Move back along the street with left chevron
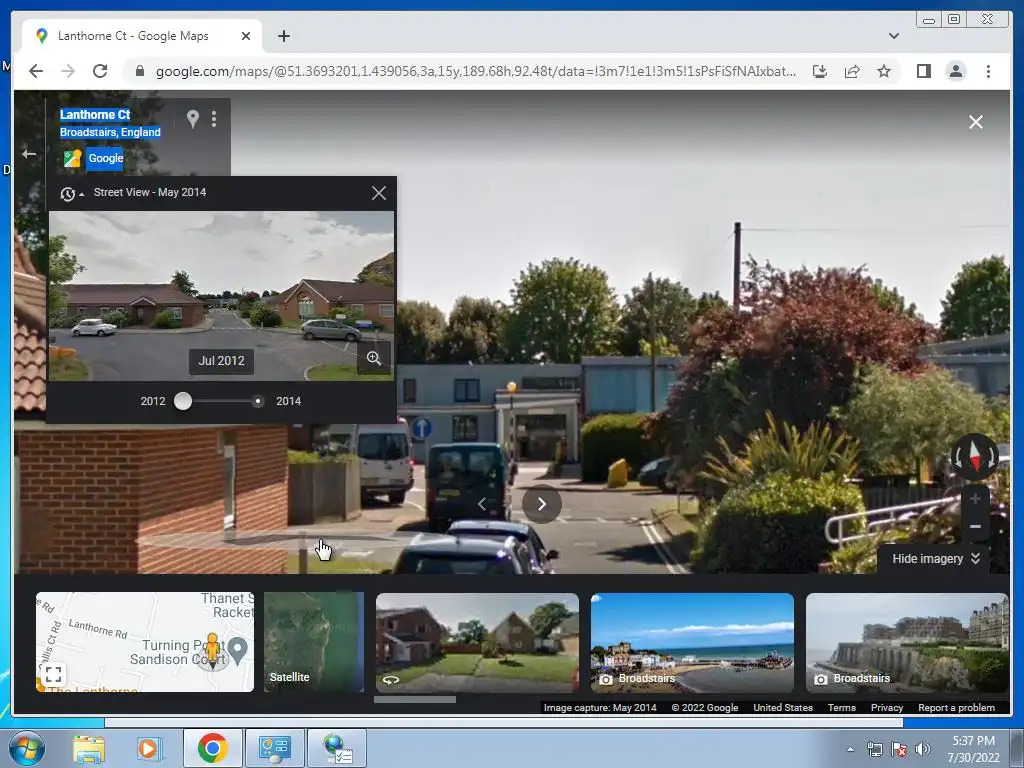The height and width of the screenshot is (768, 1024). [482, 504]
